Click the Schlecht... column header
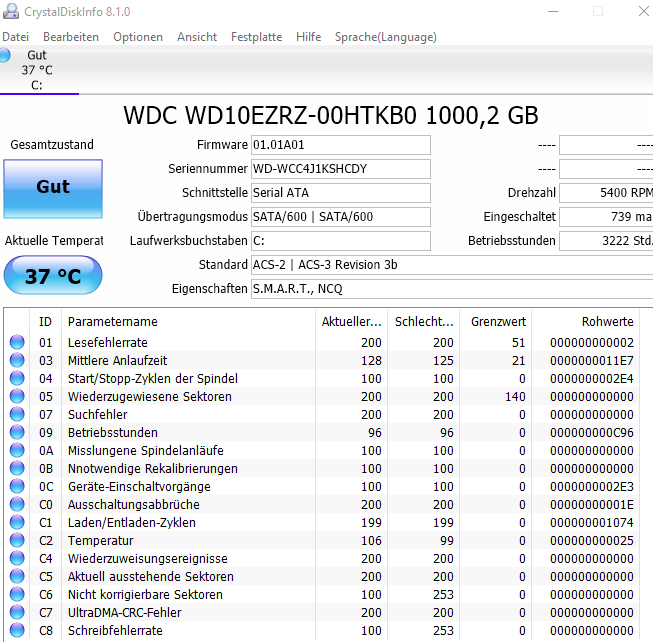This screenshot has height=642, width=653. click(424, 321)
